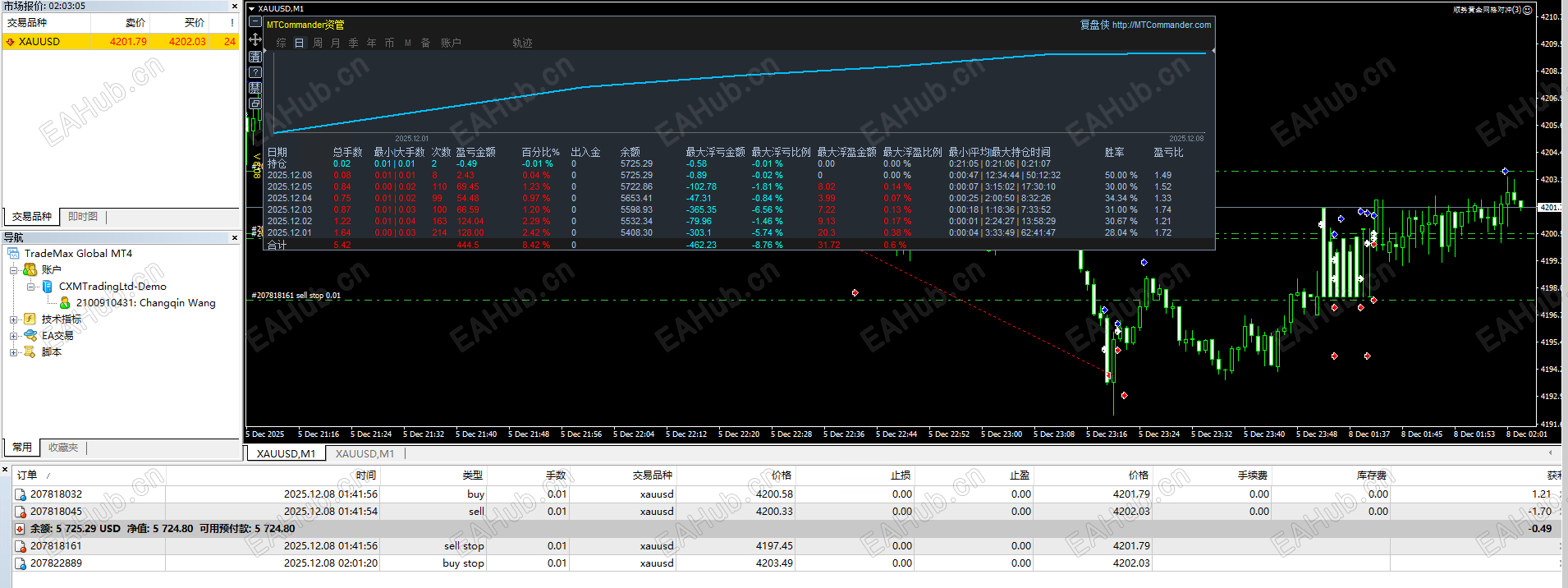Click the chart title dropdown arrow XAUUSD,M1
The width and height of the screenshot is (1568, 588).
coord(251,8)
